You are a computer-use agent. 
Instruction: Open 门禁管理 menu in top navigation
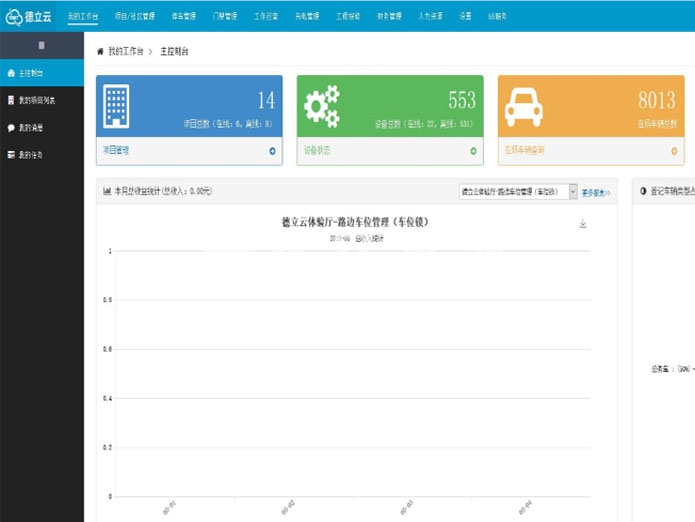(x=225, y=16)
